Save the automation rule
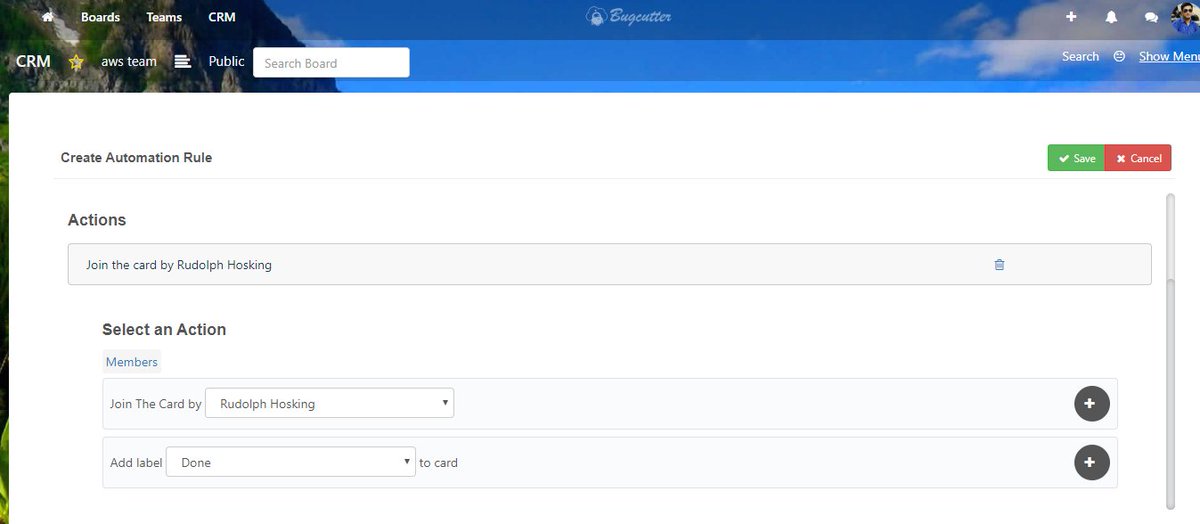The width and height of the screenshot is (1200, 524). 1076,158
